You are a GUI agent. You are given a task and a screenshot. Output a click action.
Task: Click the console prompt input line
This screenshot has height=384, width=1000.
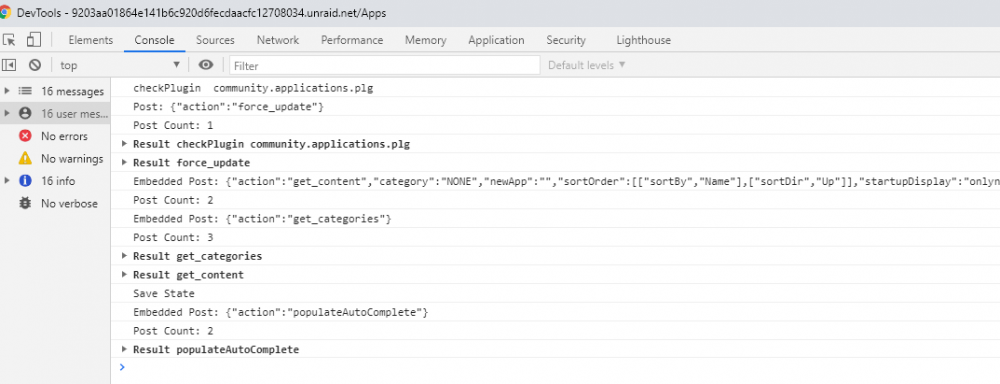pos(555,367)
